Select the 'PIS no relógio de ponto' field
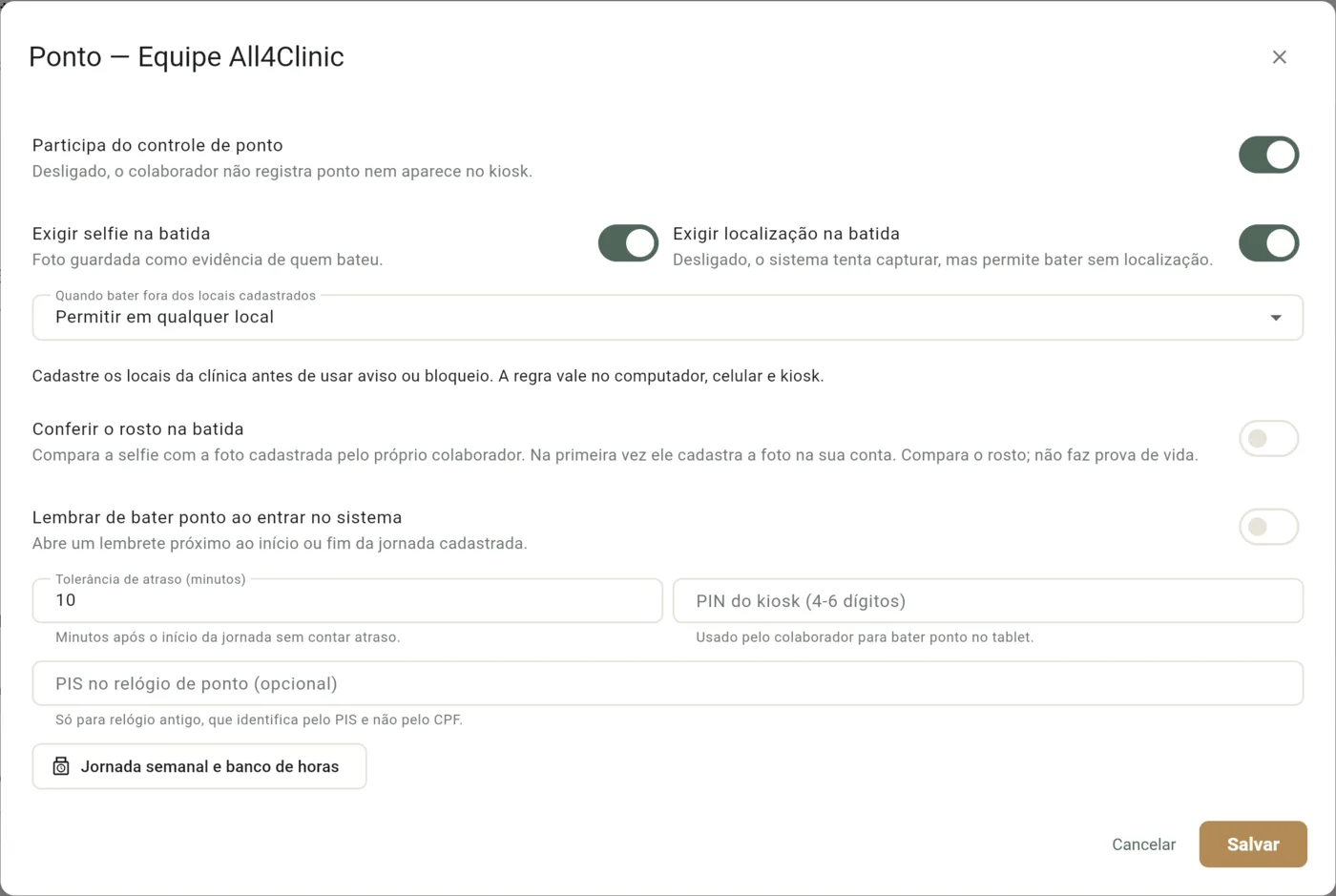Screen dimensions: 1336x896 668,683
